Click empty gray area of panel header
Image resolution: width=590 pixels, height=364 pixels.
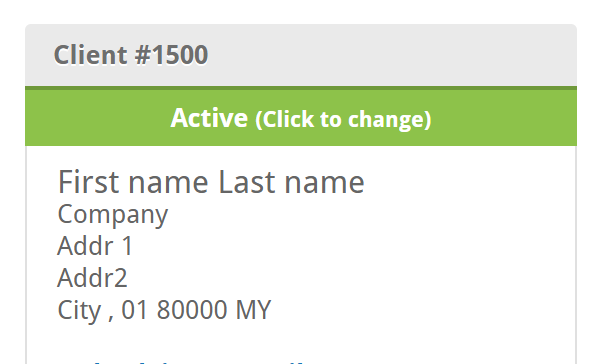coord(391,55)
